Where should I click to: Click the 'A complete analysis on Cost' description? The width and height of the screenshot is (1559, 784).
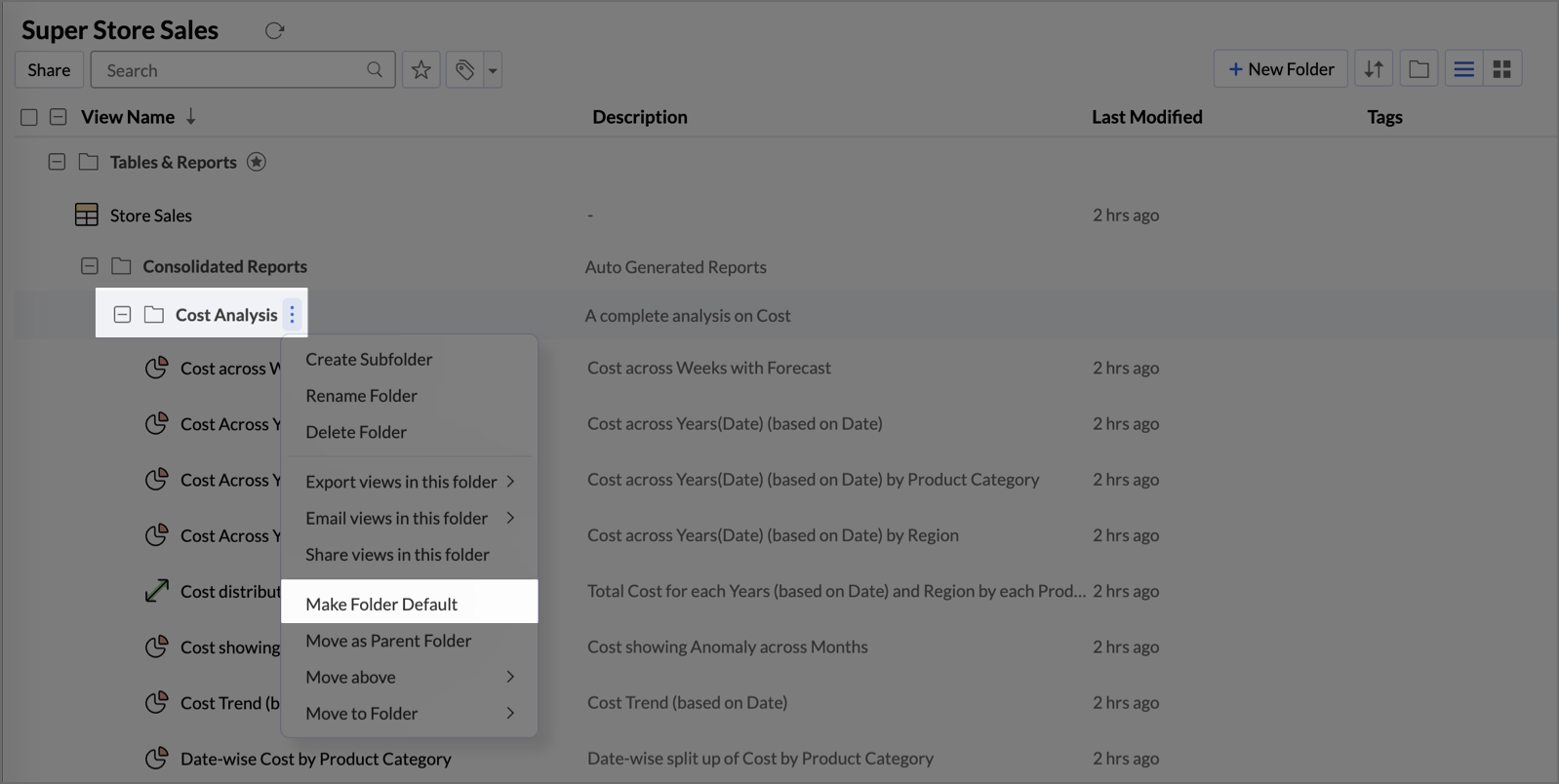click(x=688, y=315)
